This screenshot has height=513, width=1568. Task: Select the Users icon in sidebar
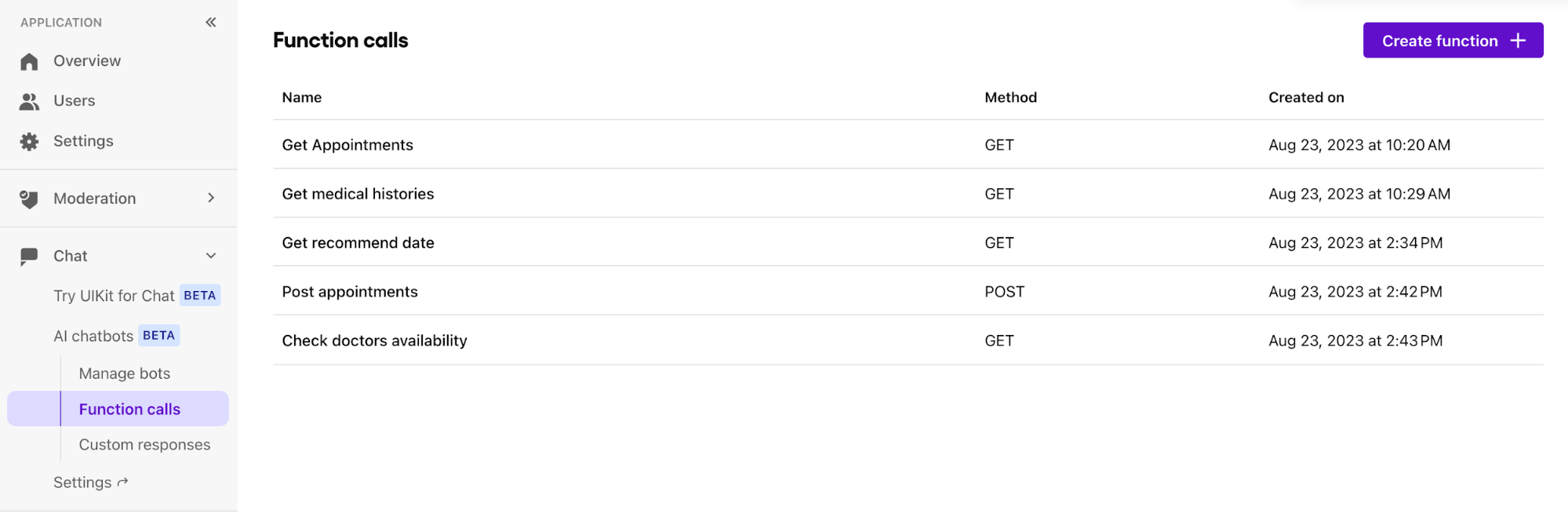29,100
